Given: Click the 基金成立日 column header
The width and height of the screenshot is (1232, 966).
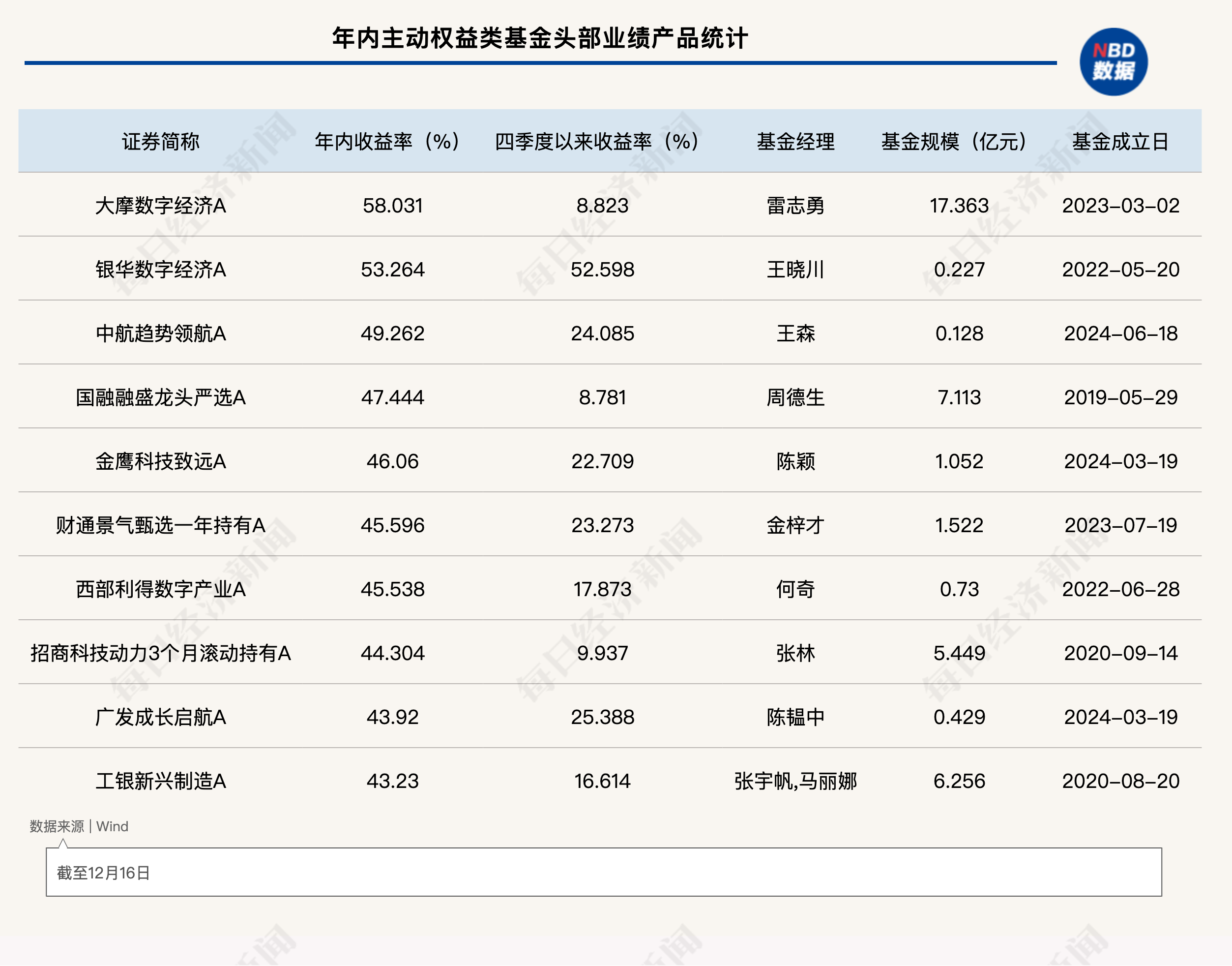Looking at the screenshot, I should 1120,141.
